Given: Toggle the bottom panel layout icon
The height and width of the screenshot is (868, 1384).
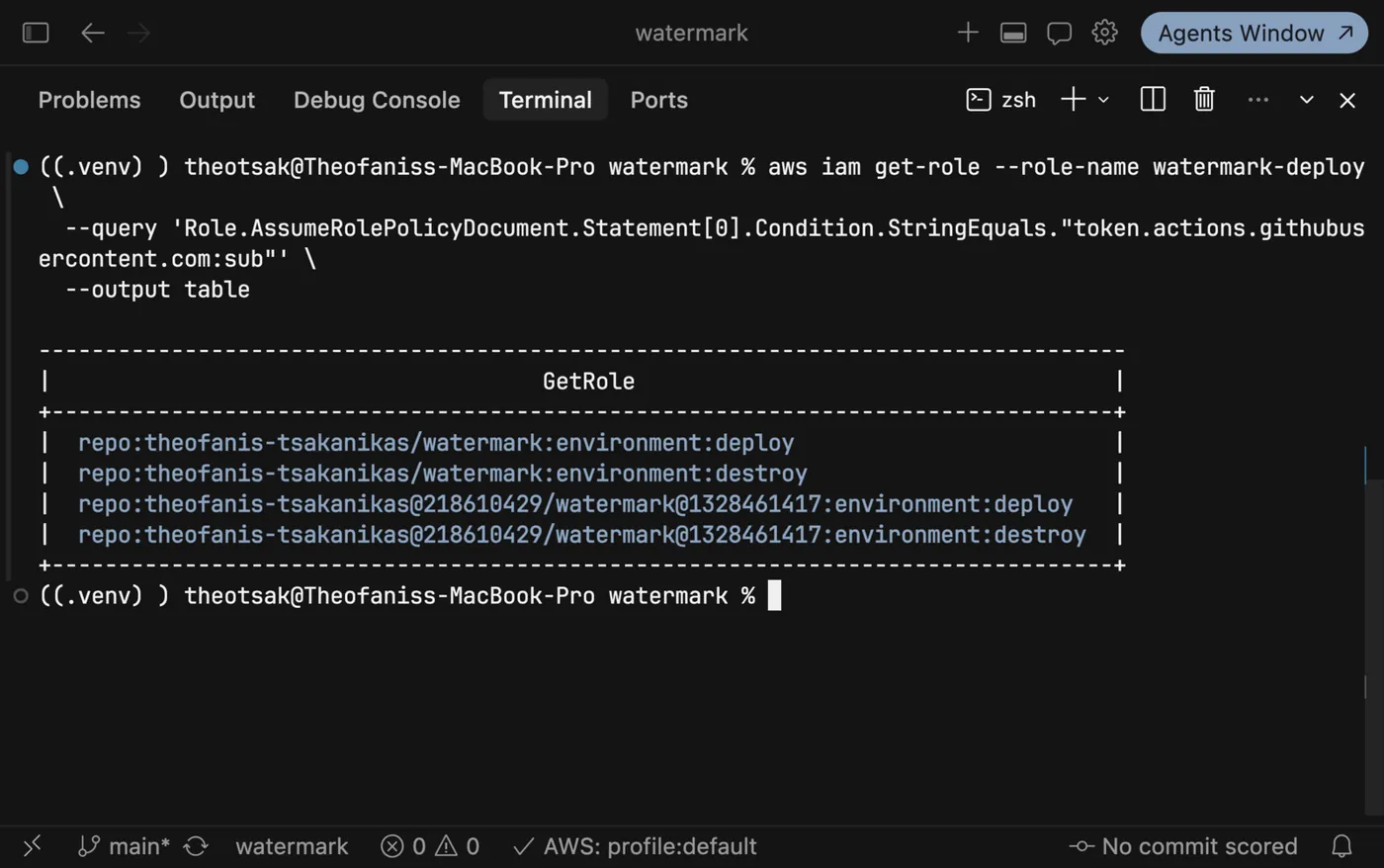Looking at the screenshot, I should pyautogui.click(x=1013, y=33).
